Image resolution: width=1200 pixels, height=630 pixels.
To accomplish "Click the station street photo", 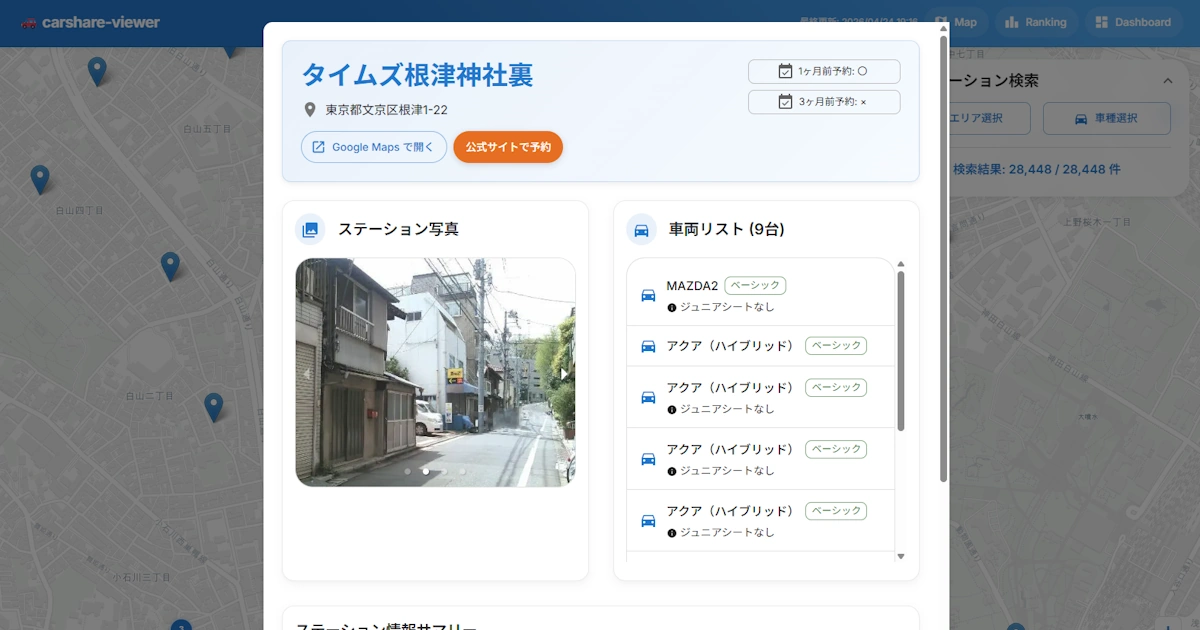I will coord(435,372).
